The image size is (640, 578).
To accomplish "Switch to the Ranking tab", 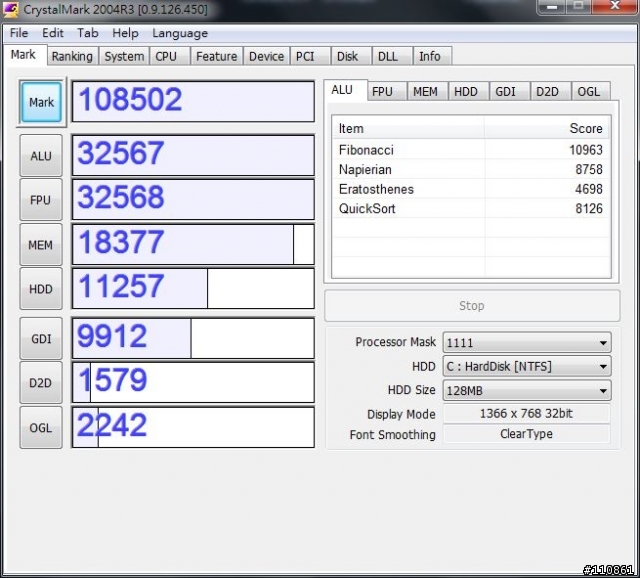I will coord(72,56).
